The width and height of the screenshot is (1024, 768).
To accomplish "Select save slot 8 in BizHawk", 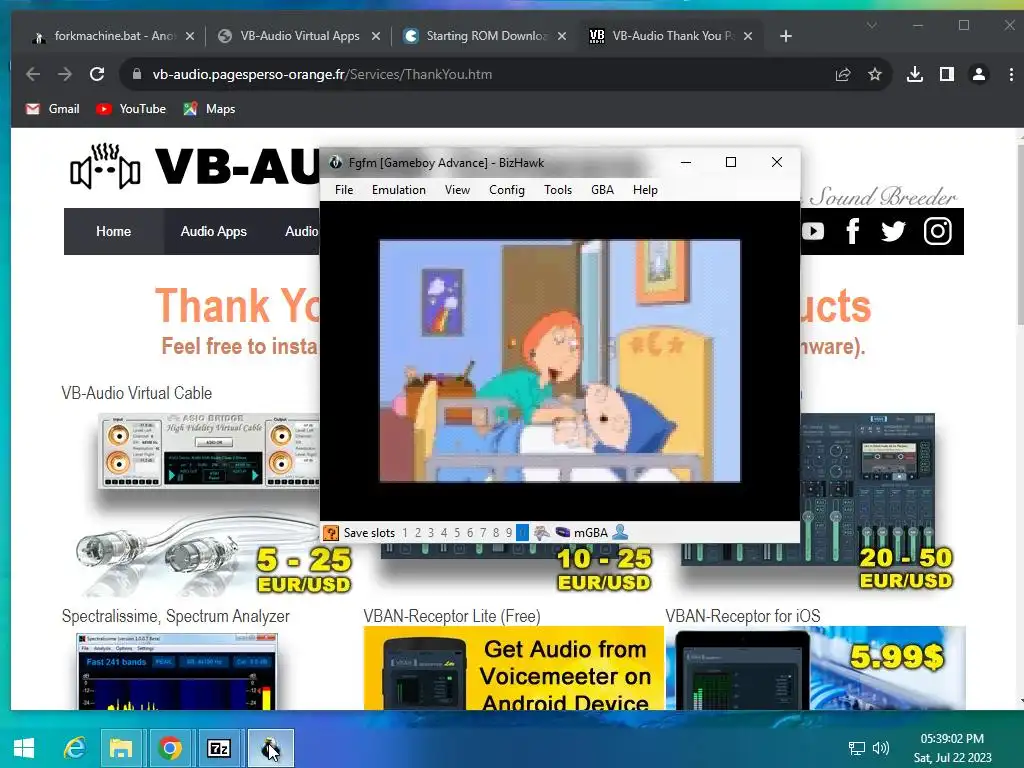I will tap(496, 533).
